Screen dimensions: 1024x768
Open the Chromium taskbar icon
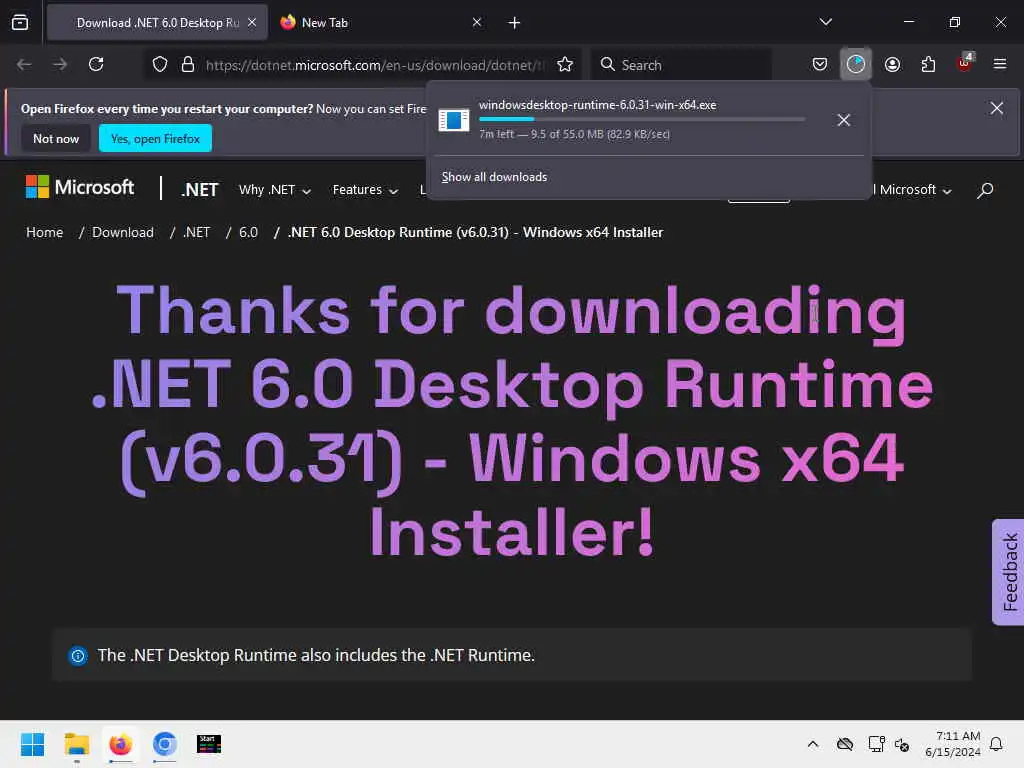click(x=165, y=744)
